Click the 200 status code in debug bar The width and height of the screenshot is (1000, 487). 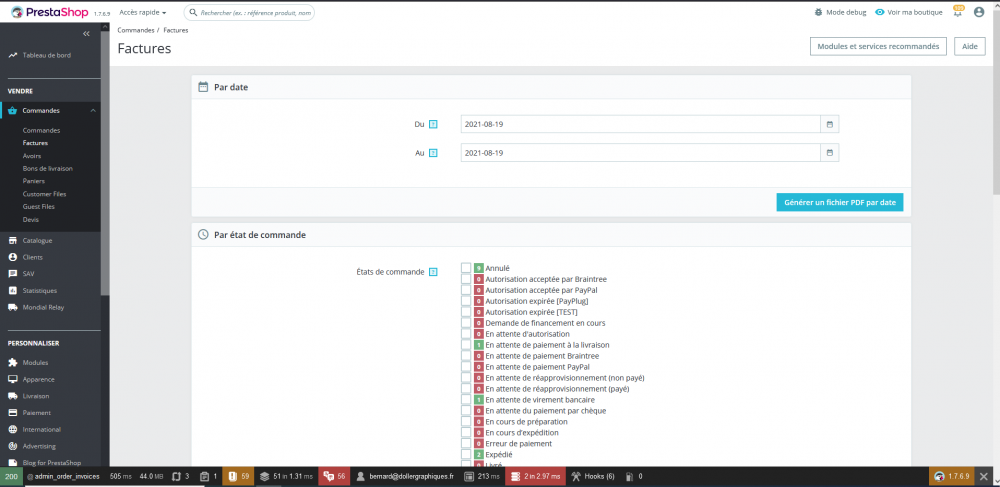(x=11, y=476)
